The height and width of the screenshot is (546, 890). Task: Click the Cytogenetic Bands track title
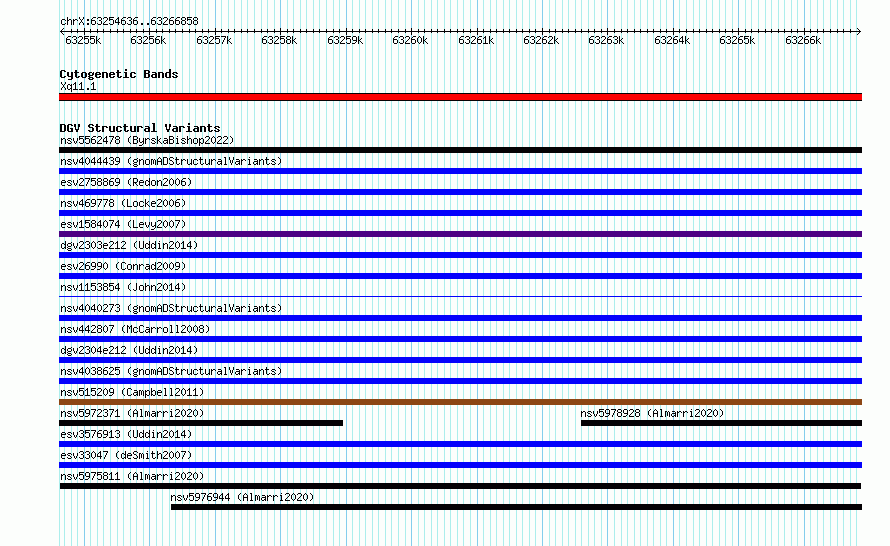pos(119,74)
